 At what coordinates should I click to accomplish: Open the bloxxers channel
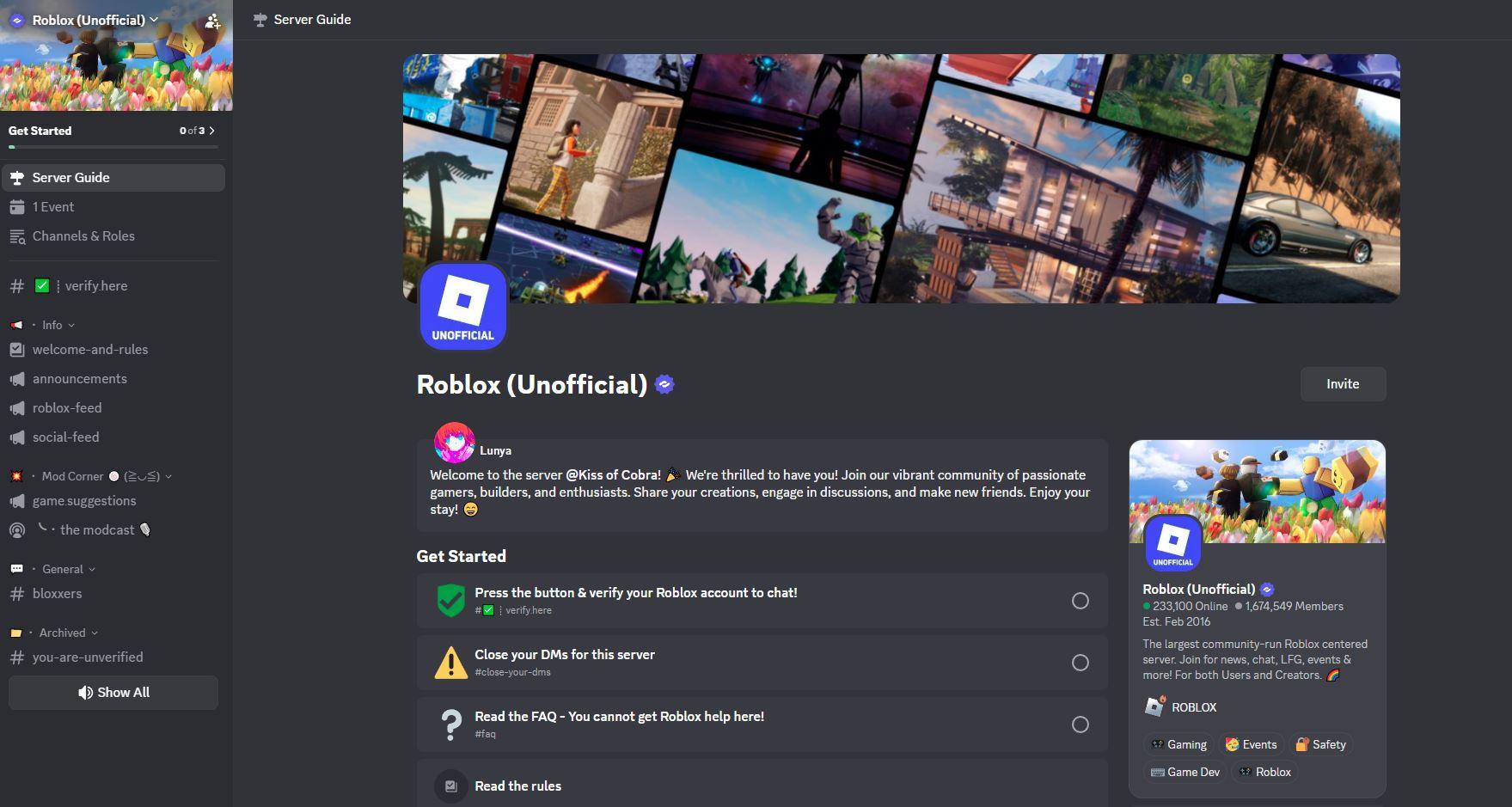coord(113,594)
